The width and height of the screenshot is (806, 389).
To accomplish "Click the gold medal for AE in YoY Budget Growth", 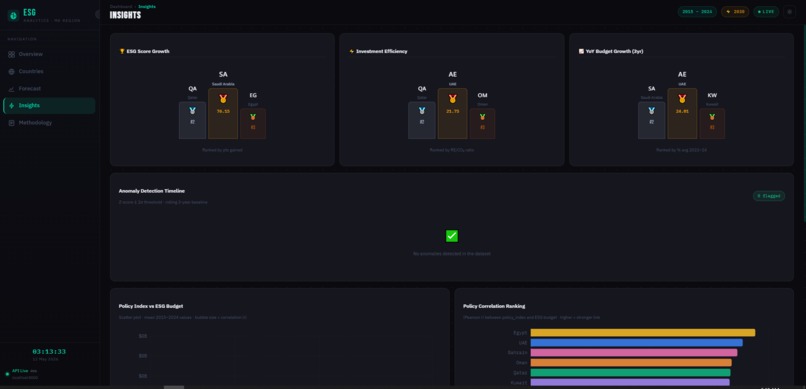I will click(x=682, y=99).
